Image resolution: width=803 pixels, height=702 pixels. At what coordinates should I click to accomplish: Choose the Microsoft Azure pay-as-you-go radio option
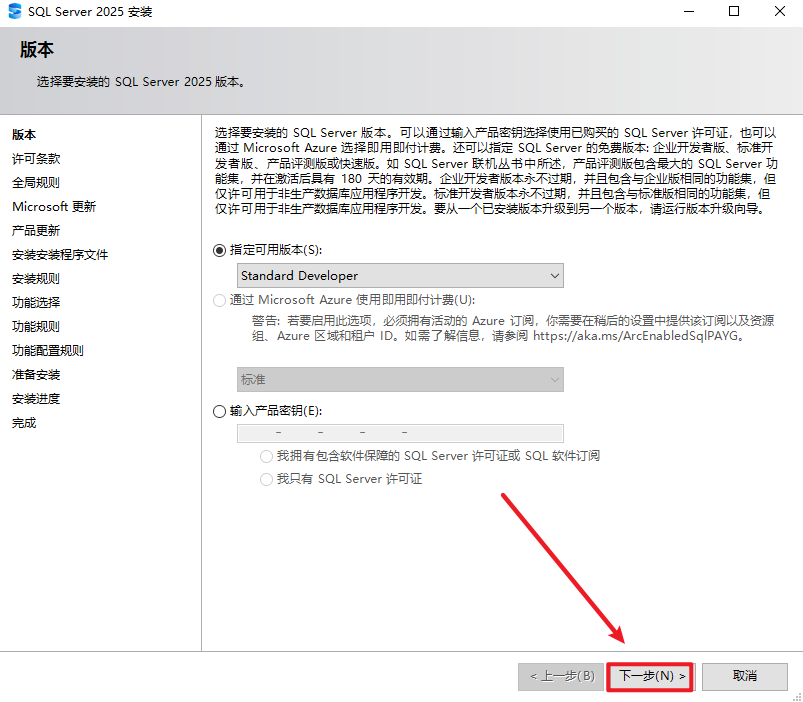[220, 299]
